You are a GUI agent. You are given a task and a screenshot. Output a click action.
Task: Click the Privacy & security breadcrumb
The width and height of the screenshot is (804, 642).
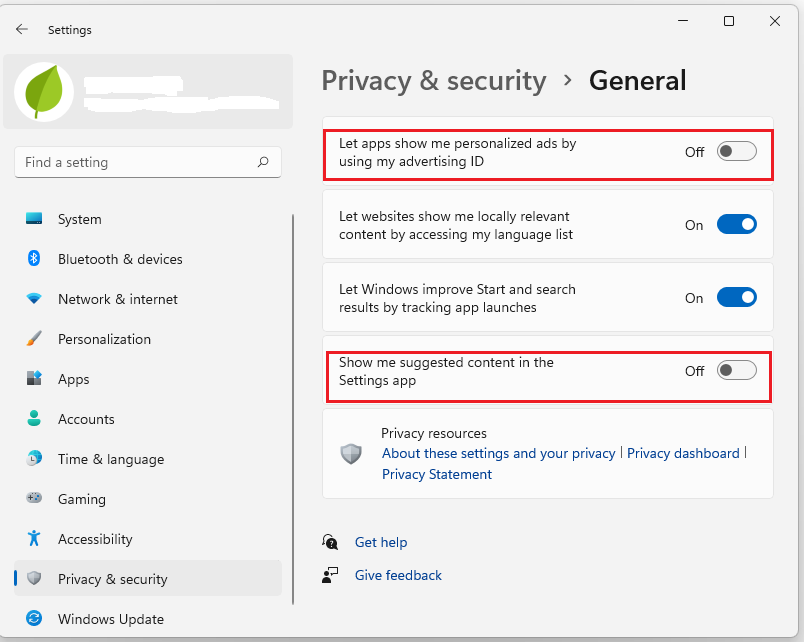click(434, 81)
